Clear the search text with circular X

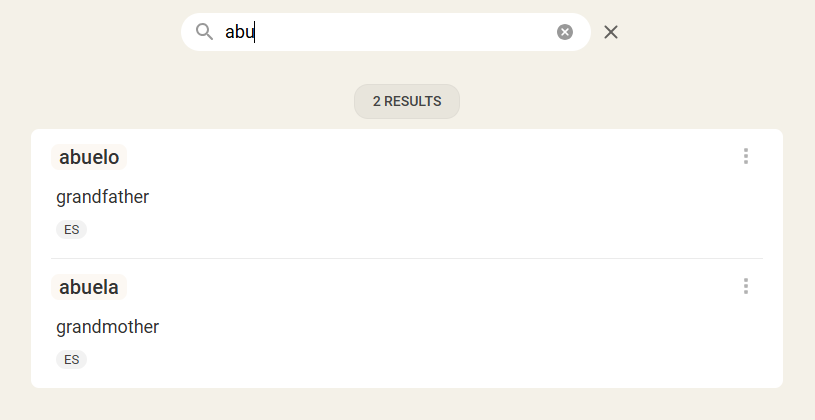[565, 32]
